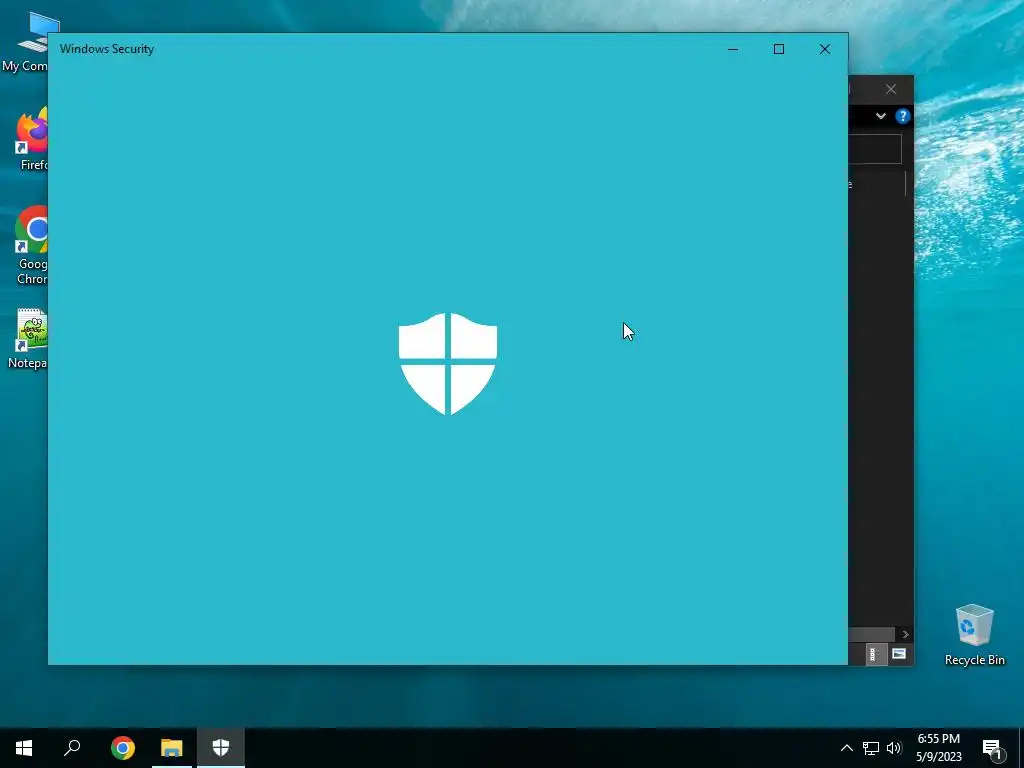The image size is (1024, 768).
Task: Select the Recycle Bin desktop icon
Action: (974, 635)
